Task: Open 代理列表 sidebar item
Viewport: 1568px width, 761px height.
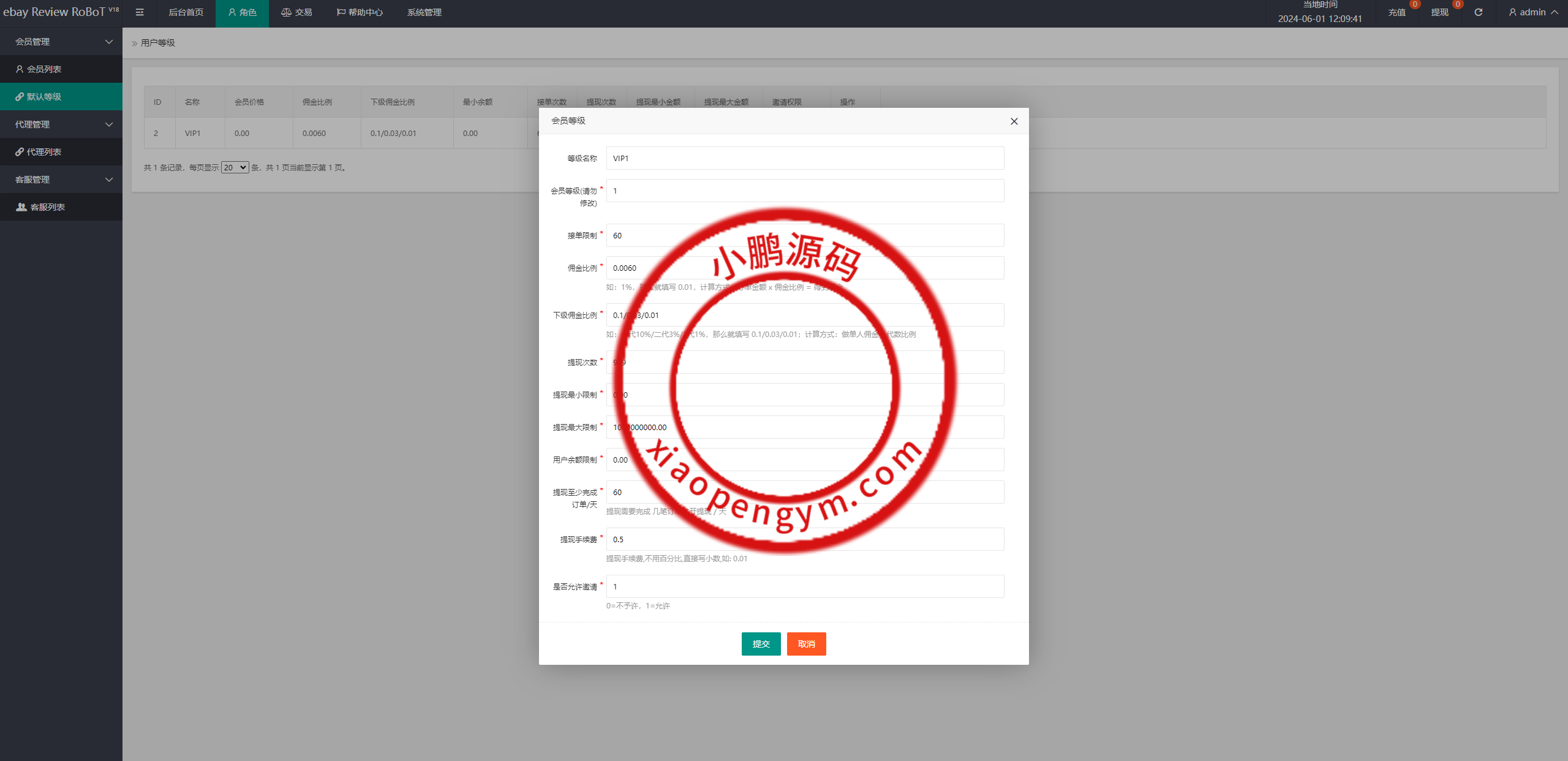Action: point(44,152)
